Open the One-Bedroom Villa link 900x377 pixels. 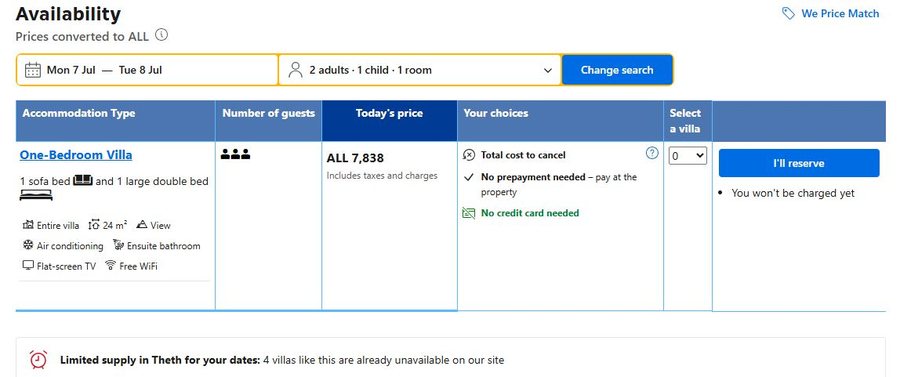76,155
